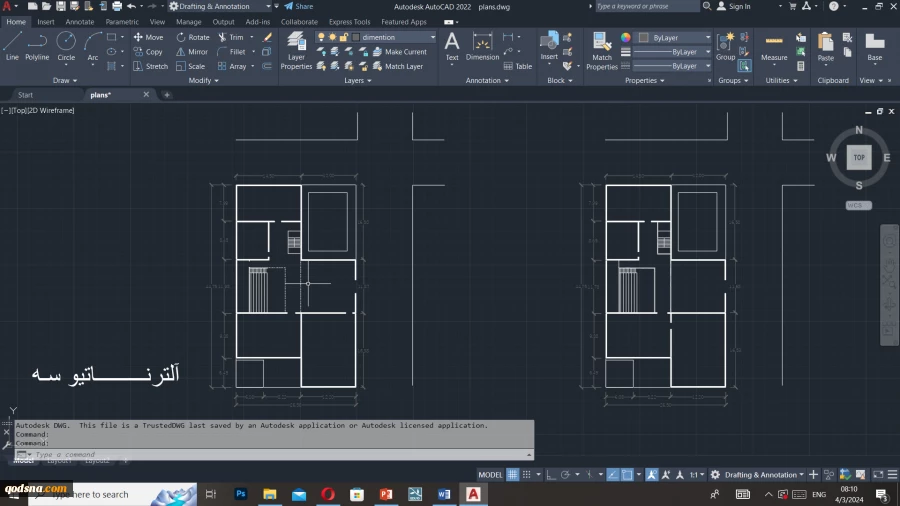Select the Circle tool
The width and height of the screenshot is (900, 506).
click(x=66, y=46)
